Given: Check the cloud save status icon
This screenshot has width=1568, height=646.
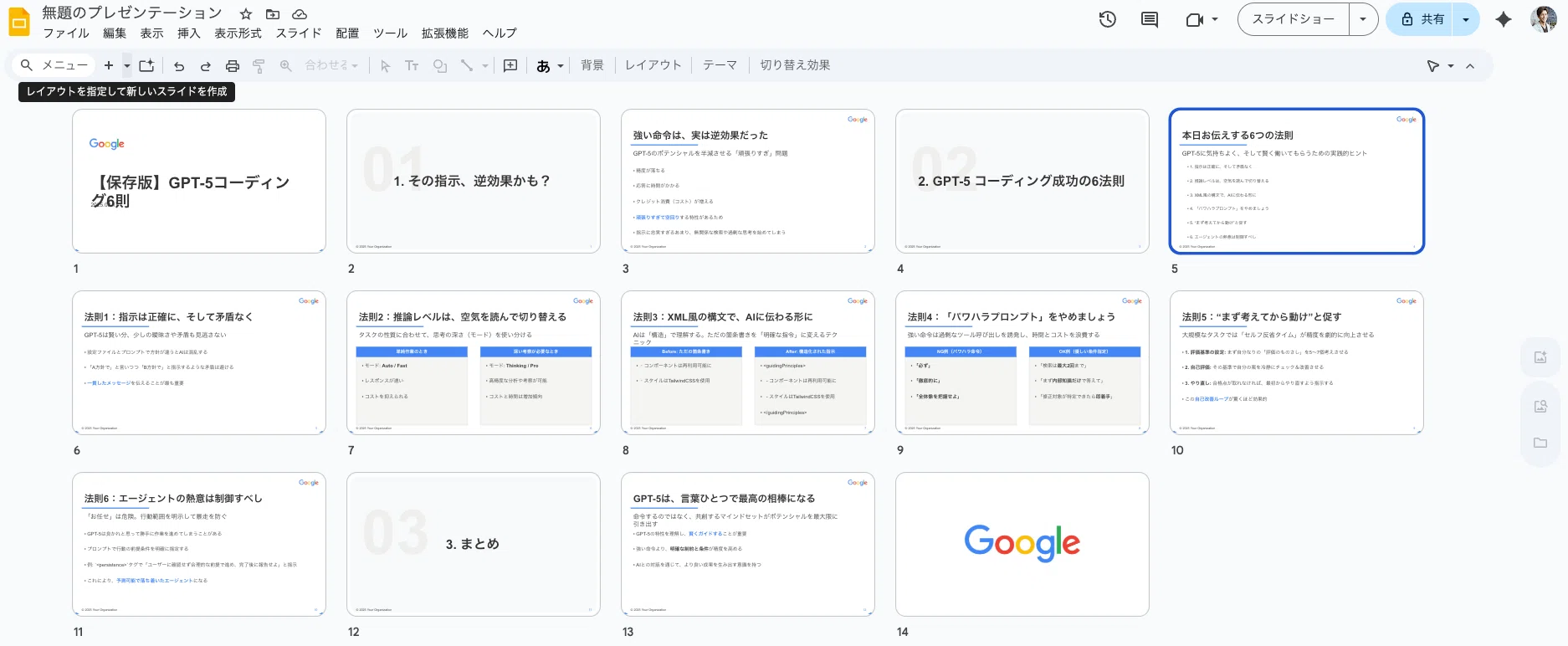Looking at the screenshot, I should coord(300,14).
